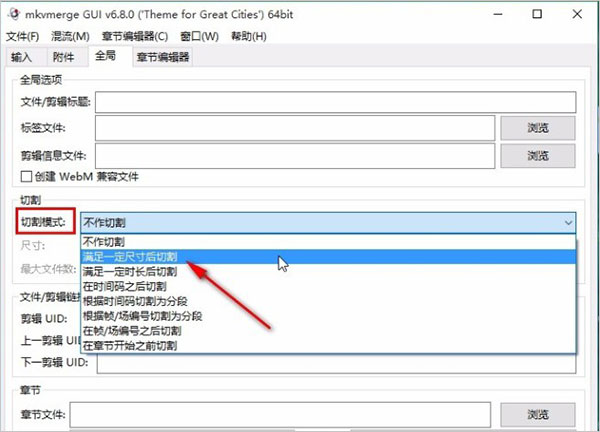Choose 根据帧/场编号切割为分段 option
The width and height of the screenshot is (600, 432).
[328, 316]
